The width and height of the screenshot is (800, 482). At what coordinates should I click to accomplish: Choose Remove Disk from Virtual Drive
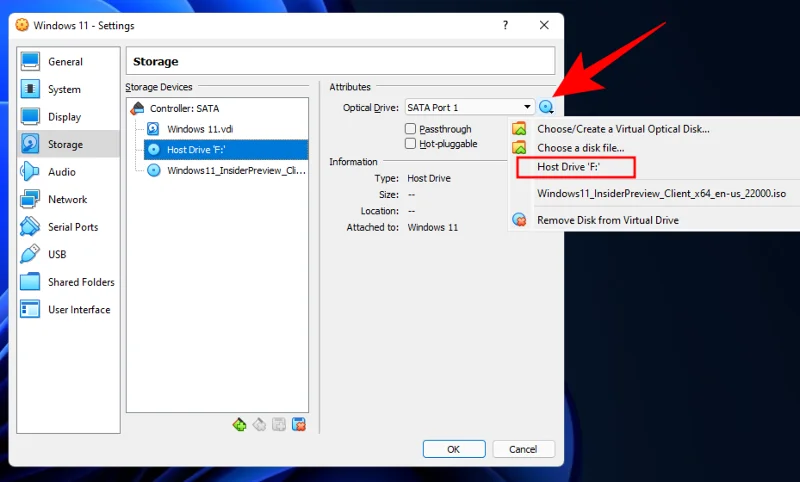608,220
